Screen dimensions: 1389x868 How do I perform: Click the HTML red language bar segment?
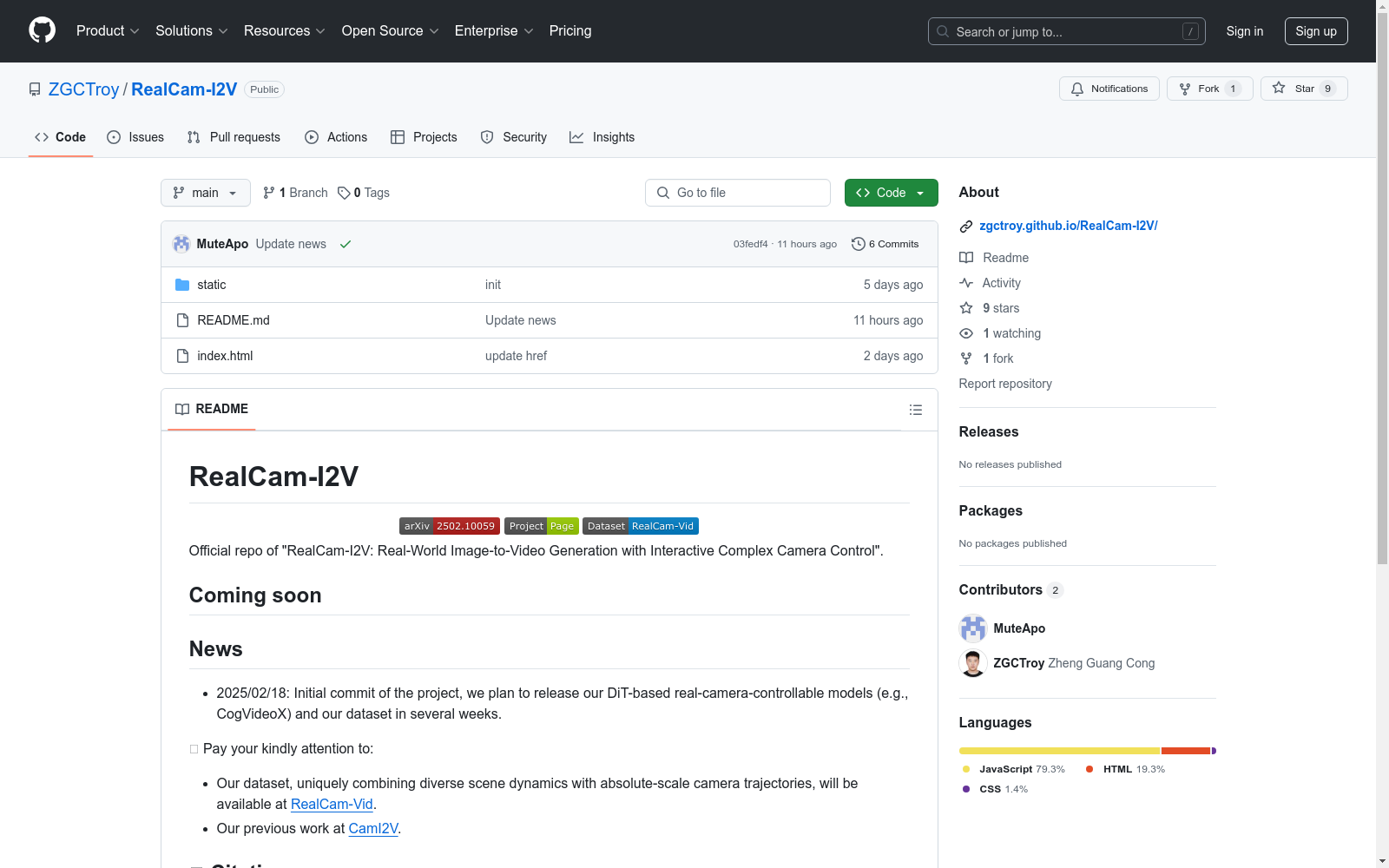pos(1186,751)
